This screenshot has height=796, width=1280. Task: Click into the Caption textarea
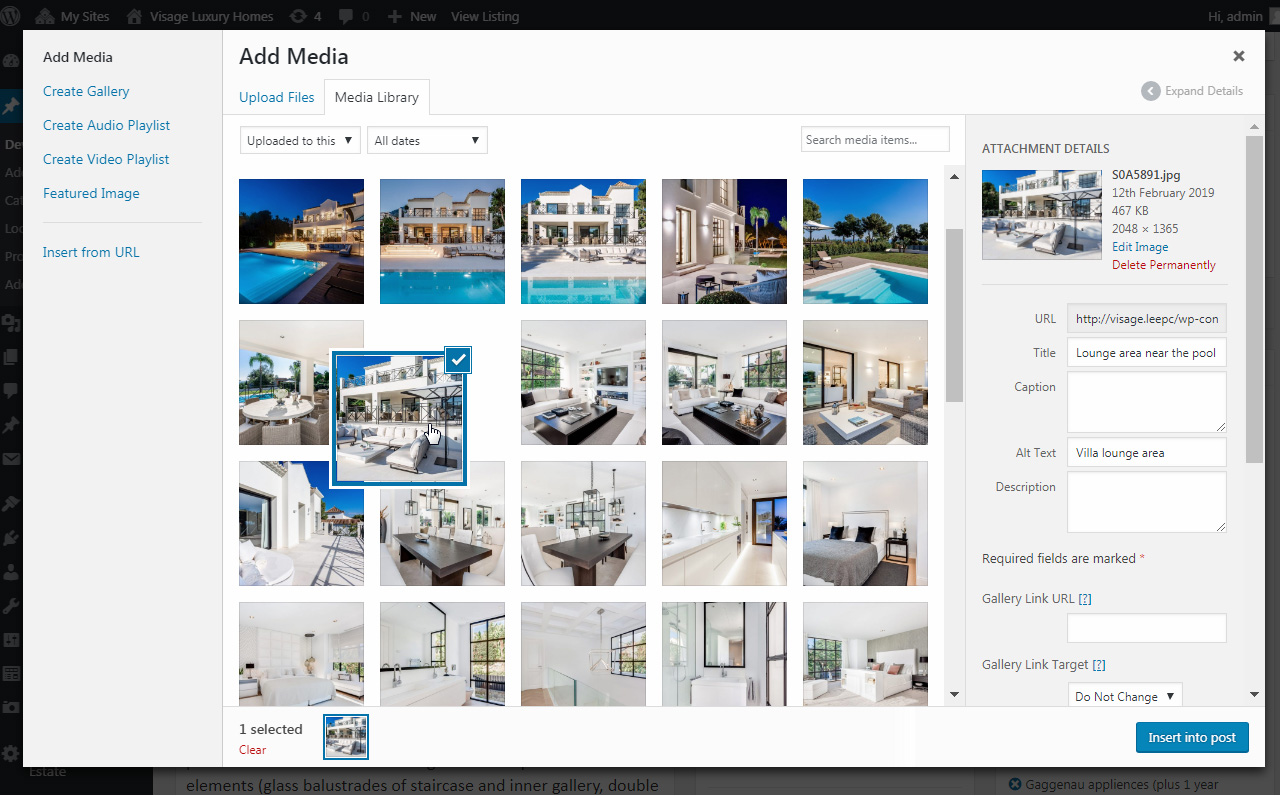point(1147,402)
